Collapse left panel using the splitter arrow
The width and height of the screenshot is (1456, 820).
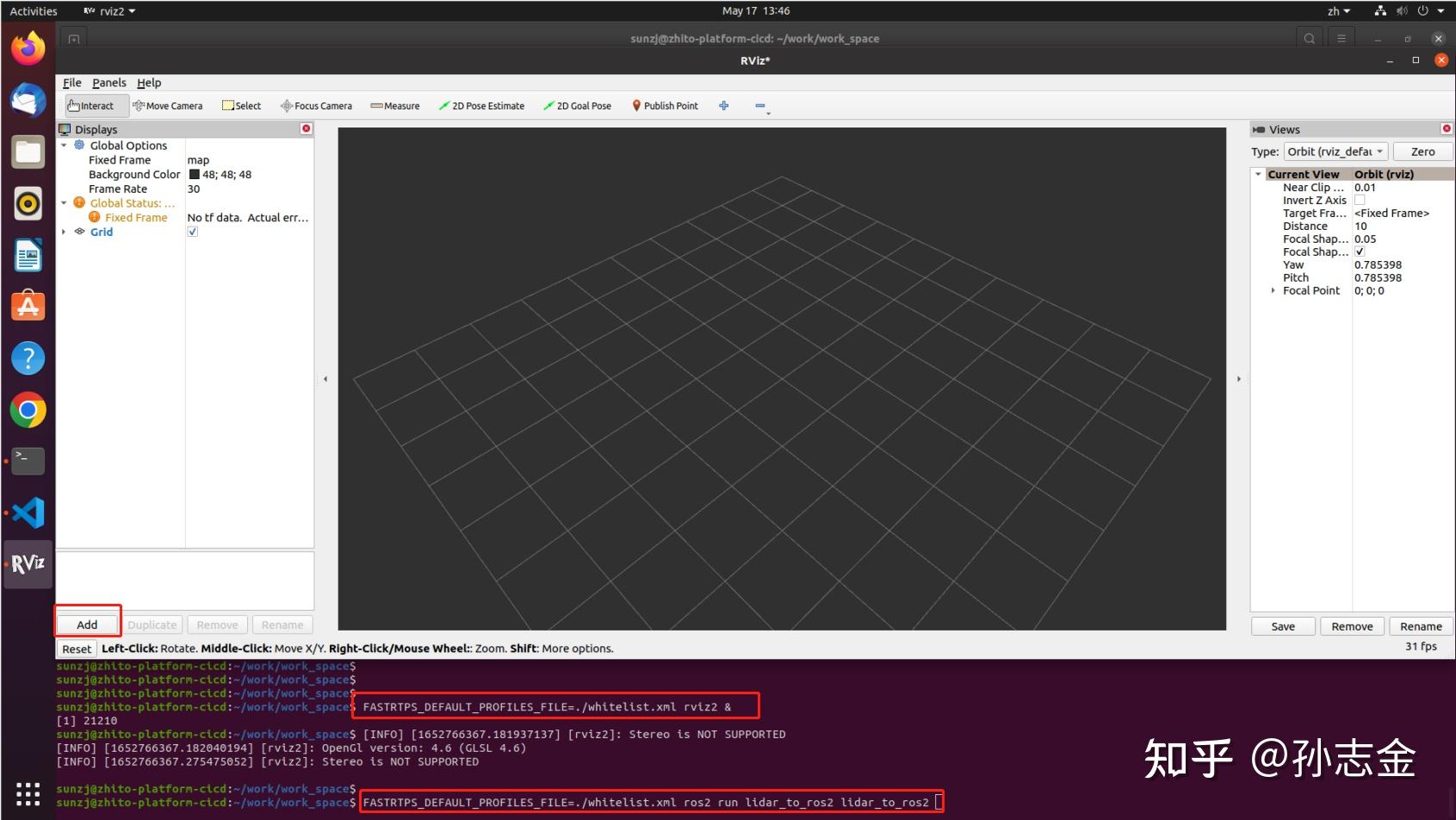coord(325,379)
